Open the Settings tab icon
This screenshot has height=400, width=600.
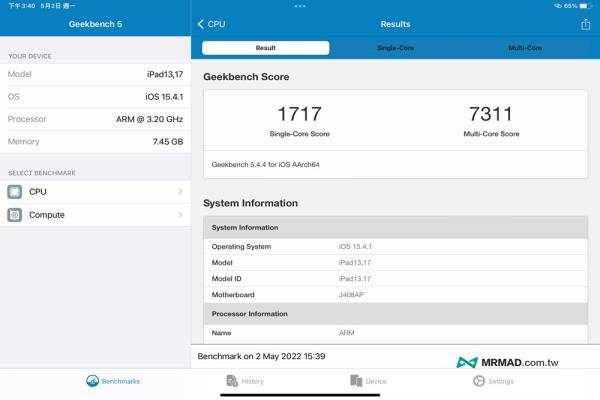coord(479,381)
